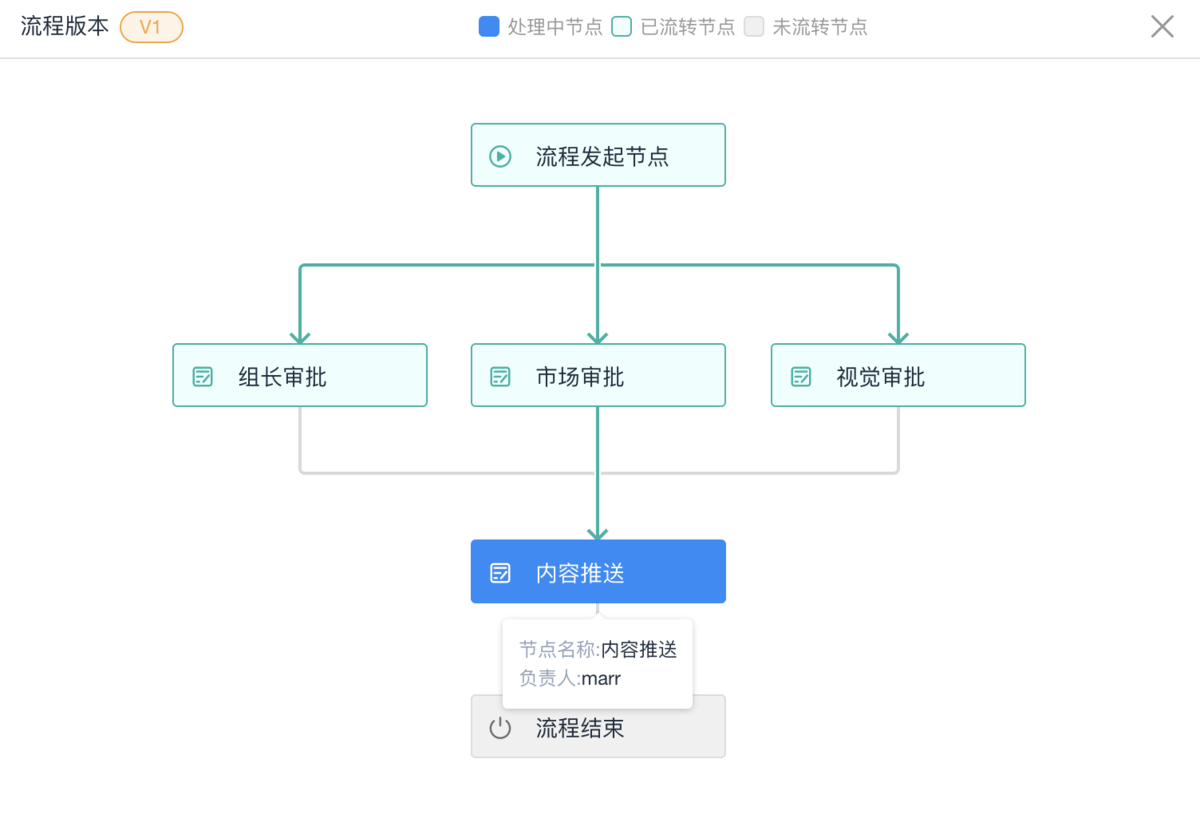Click the gray 未流转节点 legend swatch
Viewport: 1200px width, 830px height.
754,27
